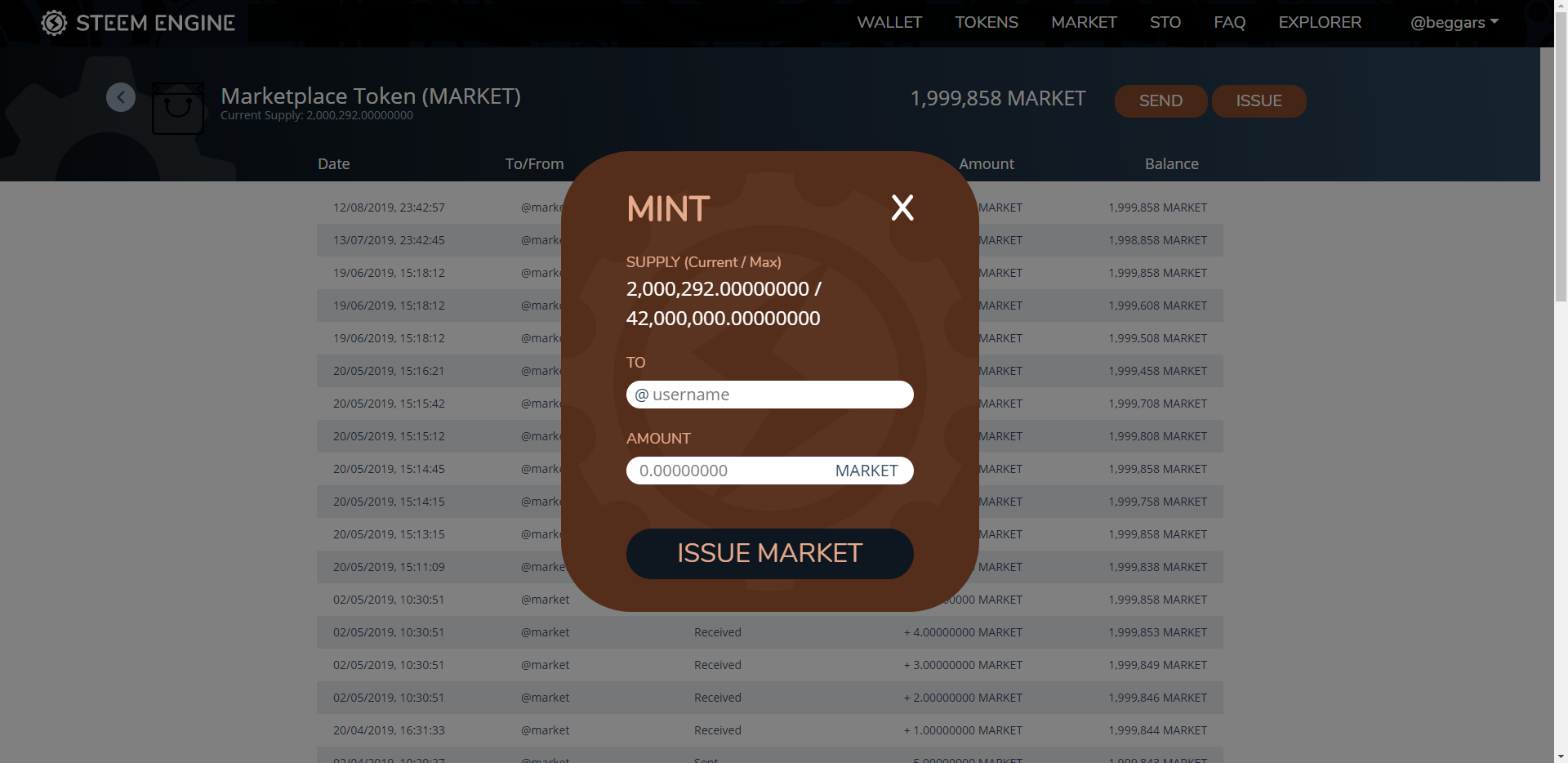Click the ISSUE button
Viewport: 1568px width, 763px height.
point(1258,100)
